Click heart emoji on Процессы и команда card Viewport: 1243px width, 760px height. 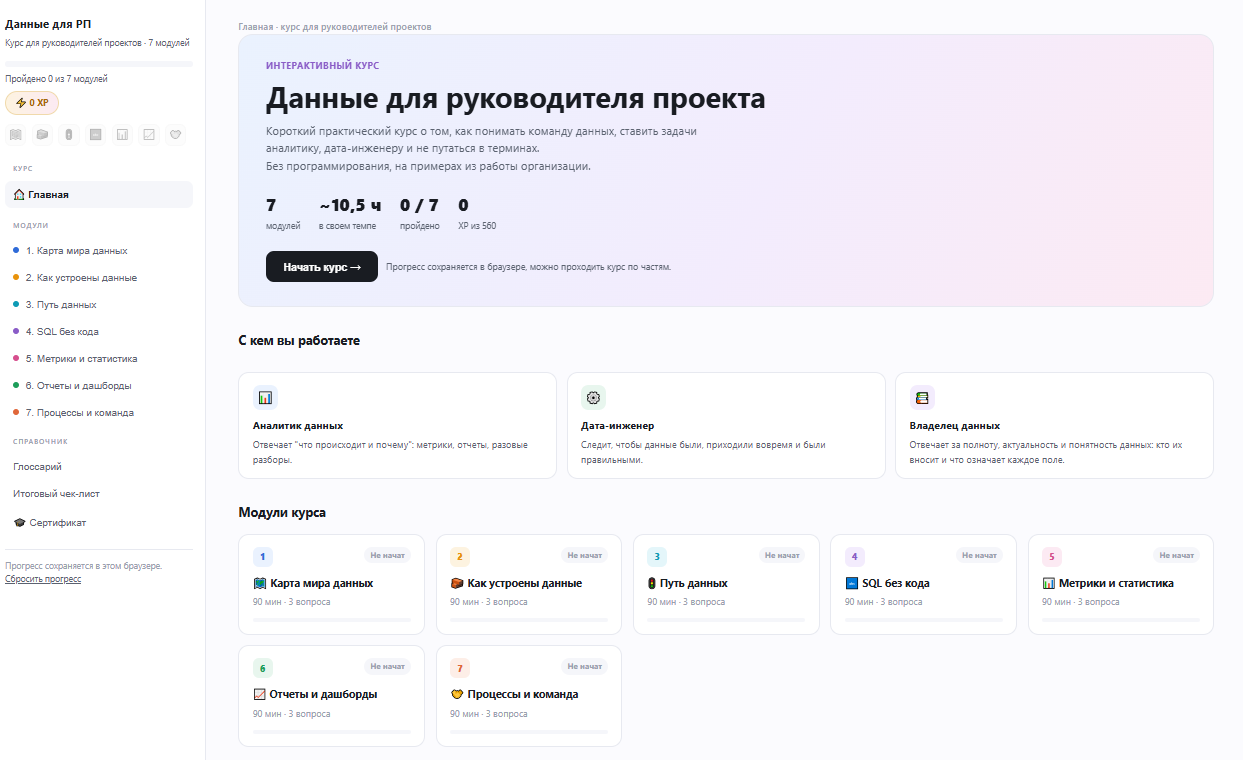(457, 694)
